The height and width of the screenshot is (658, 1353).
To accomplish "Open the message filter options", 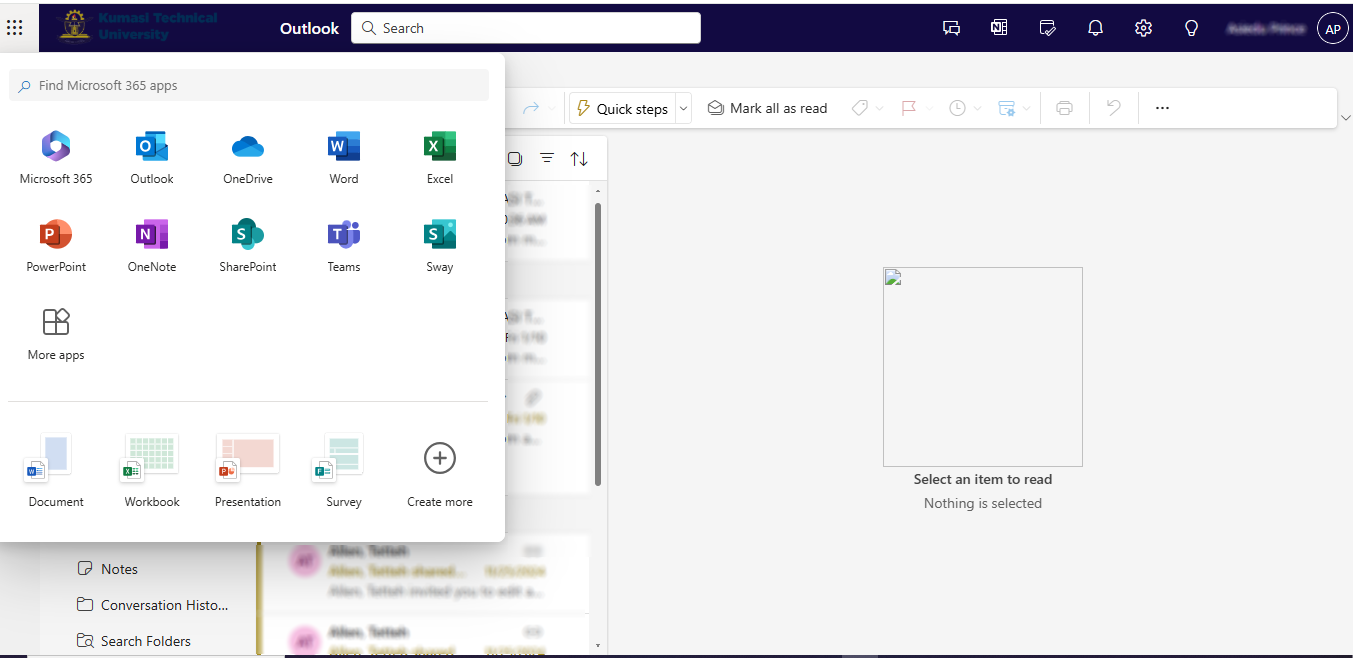I will [547, 158].
